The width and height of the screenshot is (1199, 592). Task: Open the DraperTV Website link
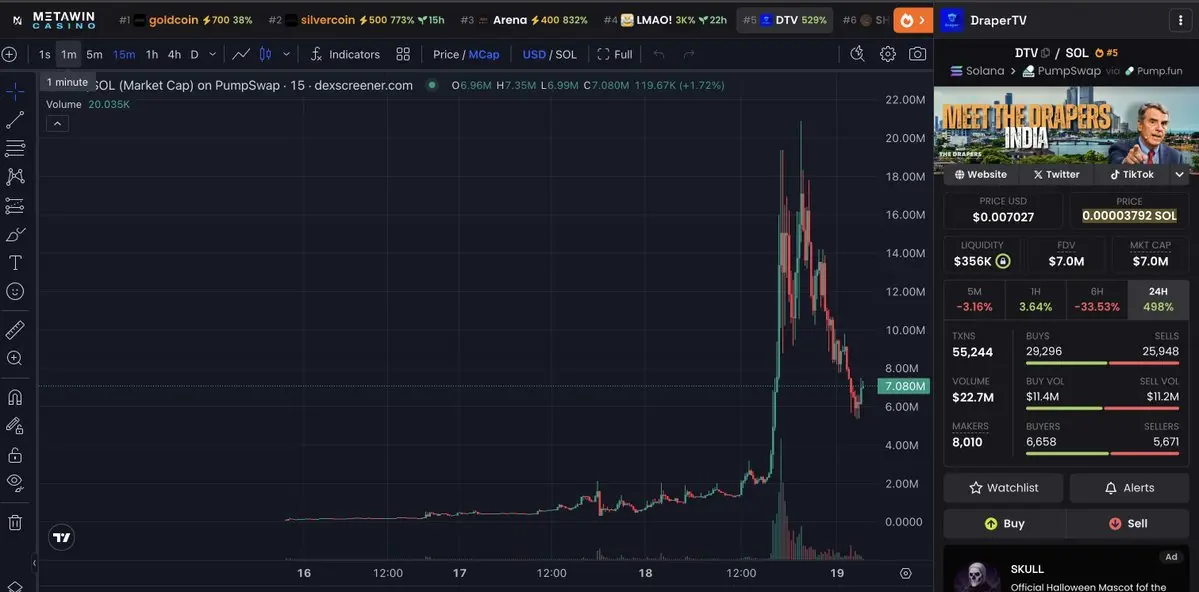(x=980, y=174)
